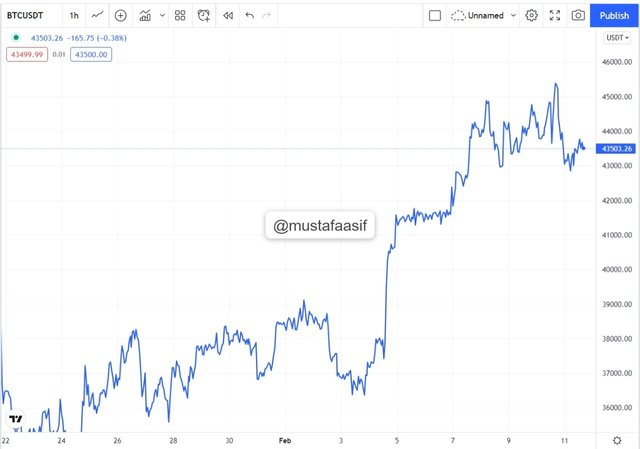Select the chart layout square icon

435,16
